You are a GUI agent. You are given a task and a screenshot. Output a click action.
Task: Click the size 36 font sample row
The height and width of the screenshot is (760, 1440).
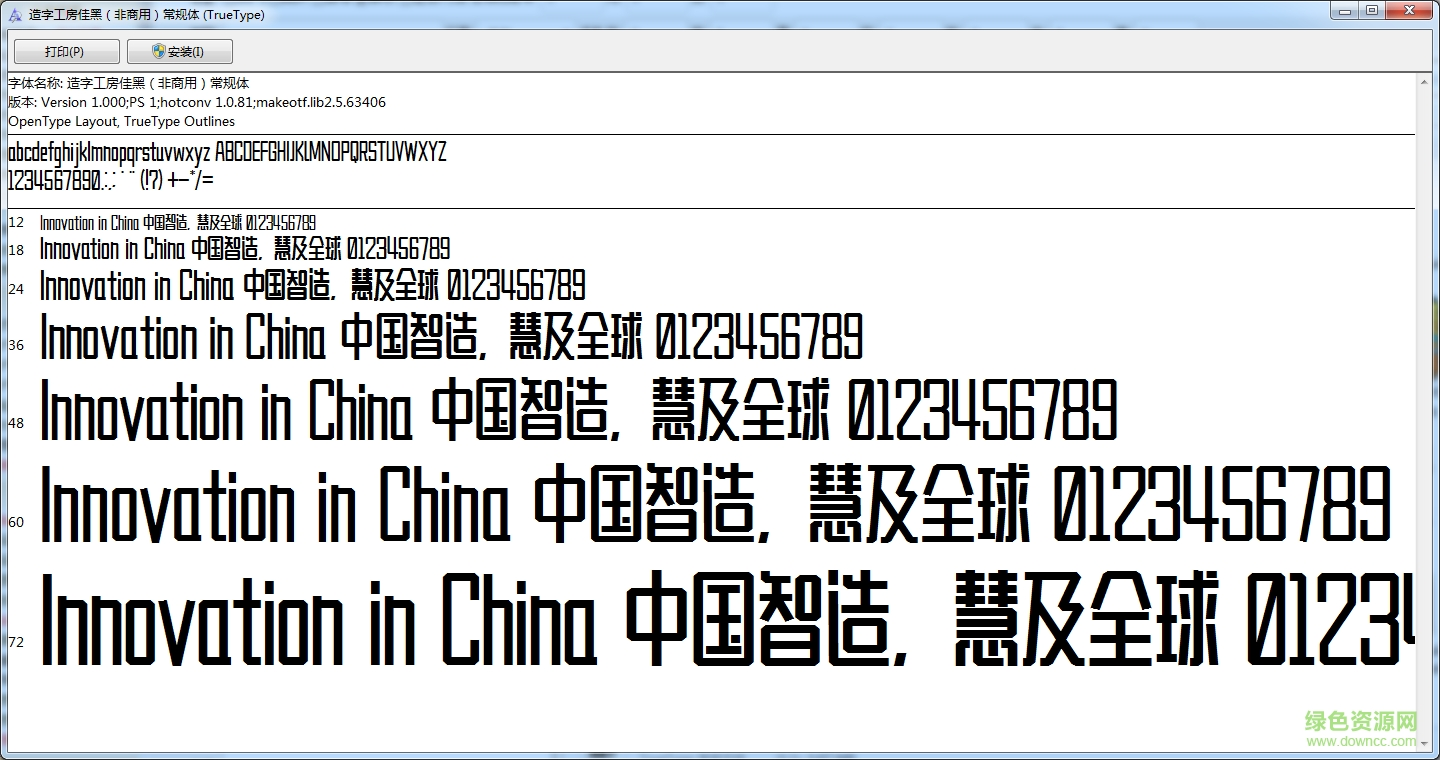450,340
